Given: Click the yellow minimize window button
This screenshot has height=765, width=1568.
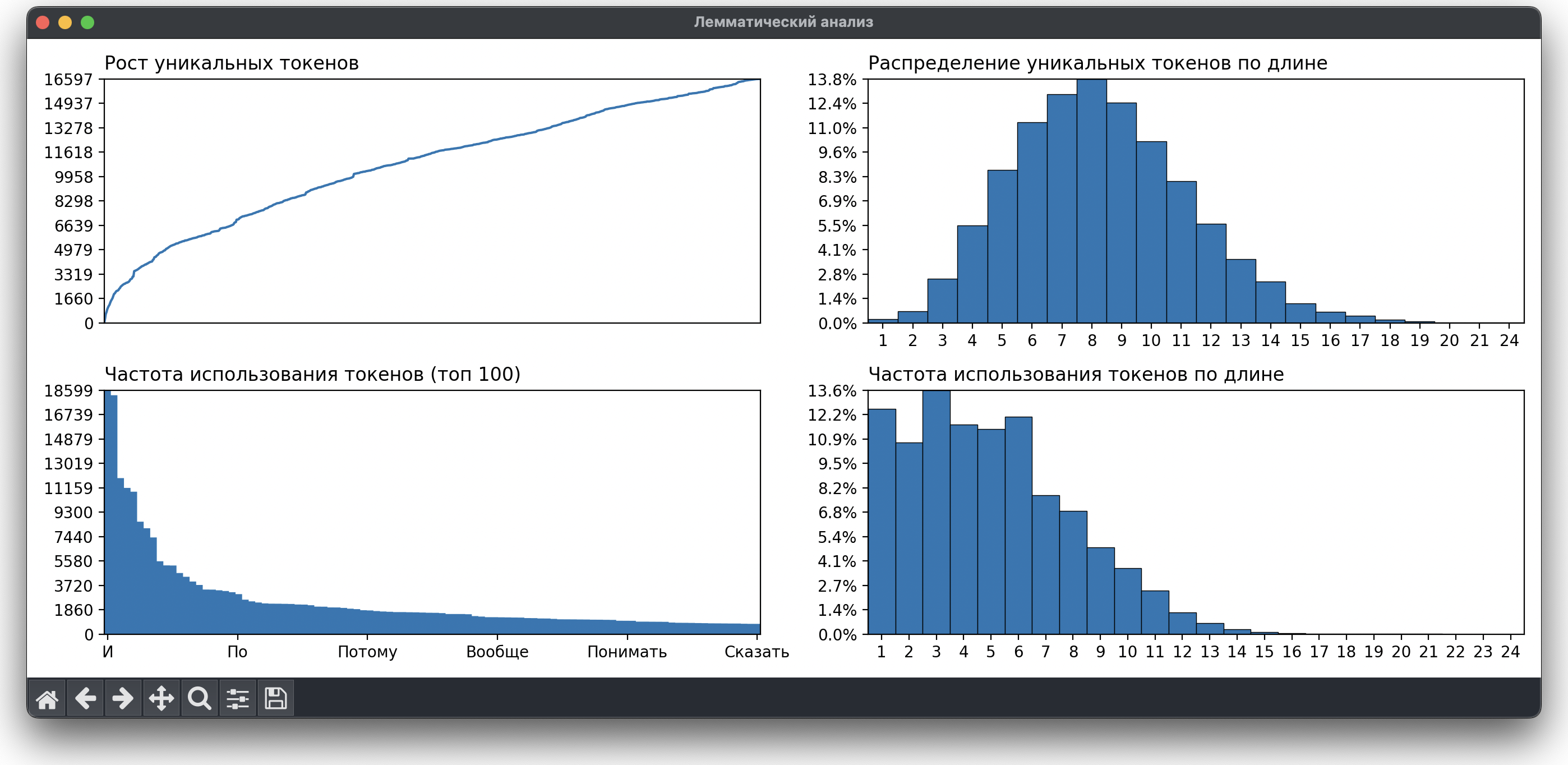Looking at the screenshot, I should pos(65,22).
